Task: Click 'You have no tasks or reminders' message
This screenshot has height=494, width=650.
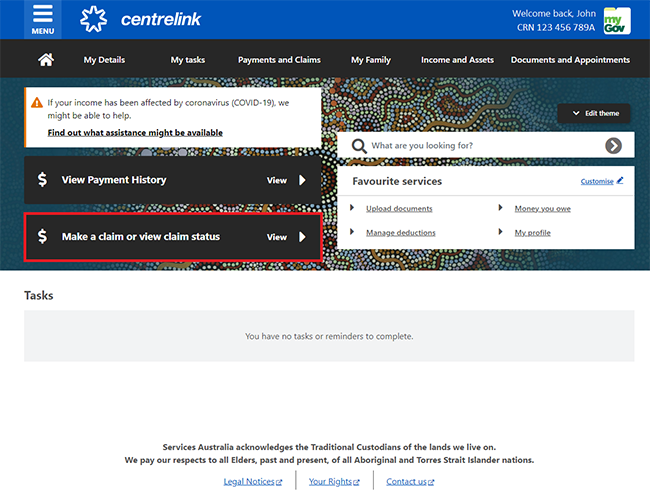Action: [x=329, y=336]
